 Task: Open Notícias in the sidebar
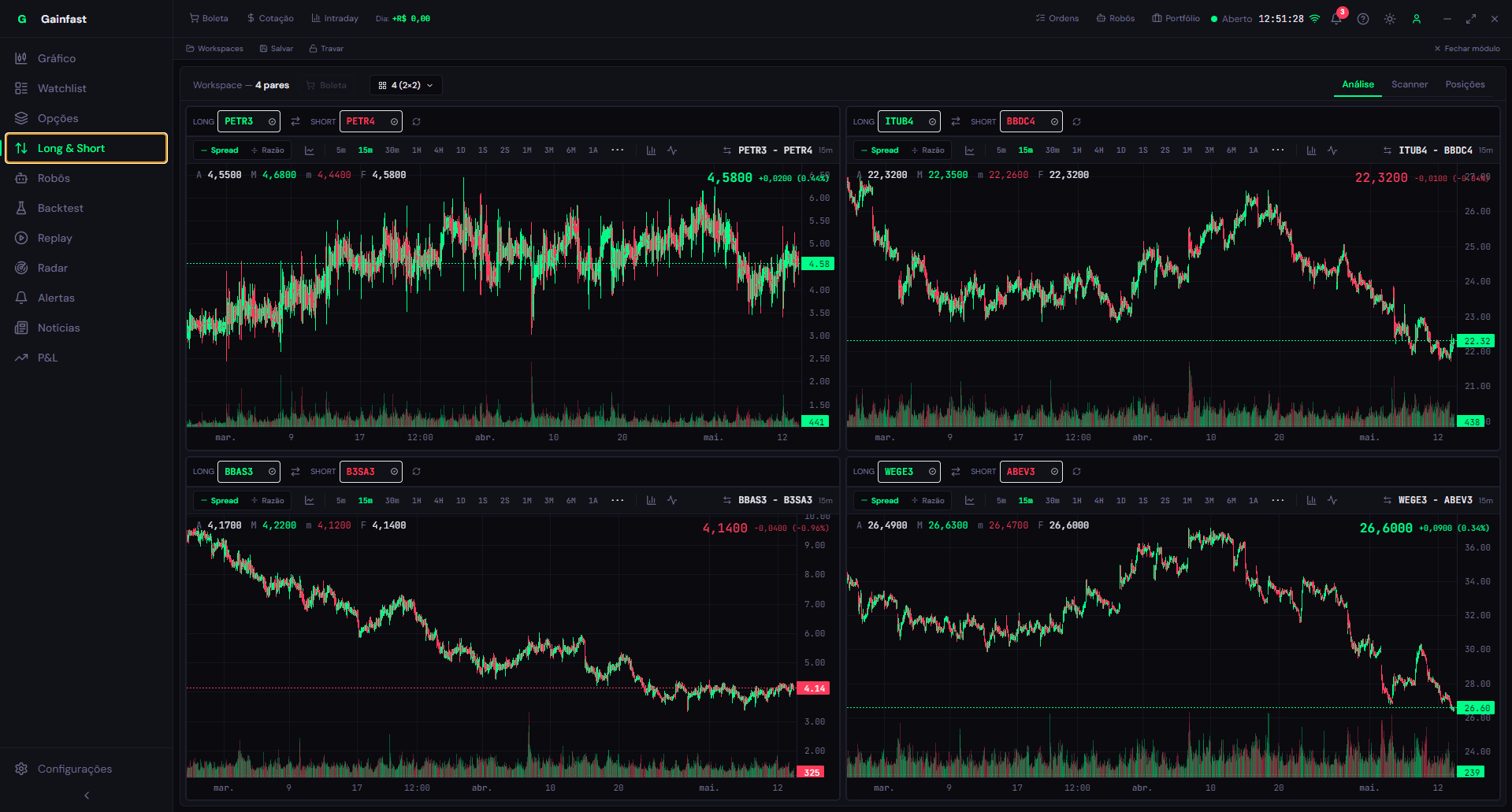click(x=87, y=328)
